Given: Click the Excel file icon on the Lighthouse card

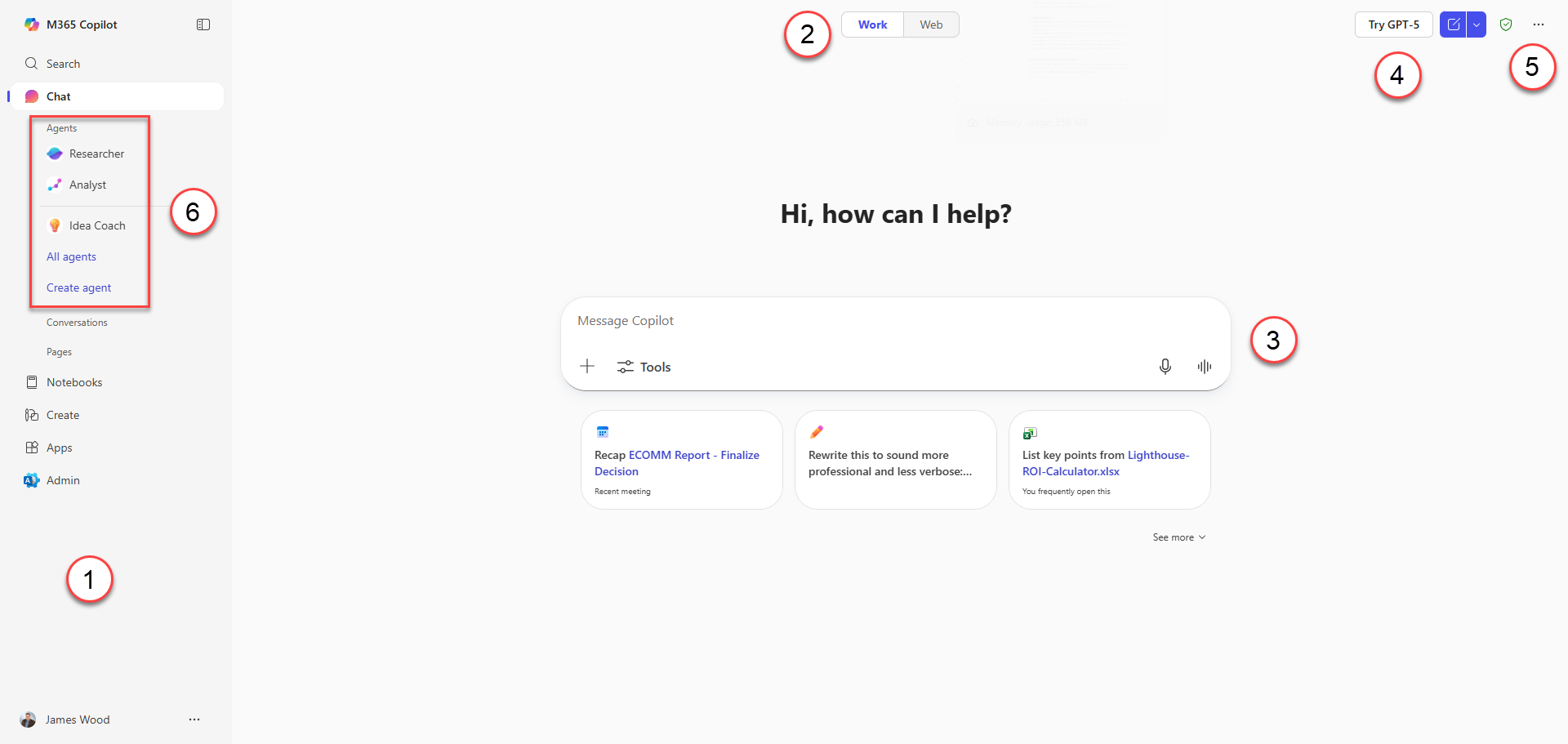Looking at the screenshot, I should pyautogui.click(x=1030, y=433).
